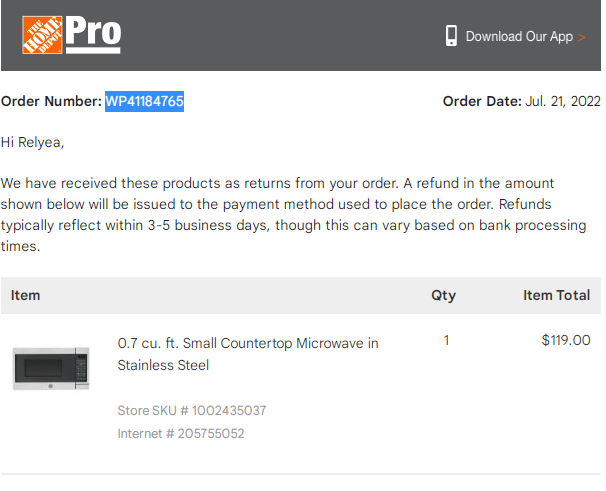Select the highlighted order number WP41184765
This screenshot has width=606, height=491.
point(145,101)
